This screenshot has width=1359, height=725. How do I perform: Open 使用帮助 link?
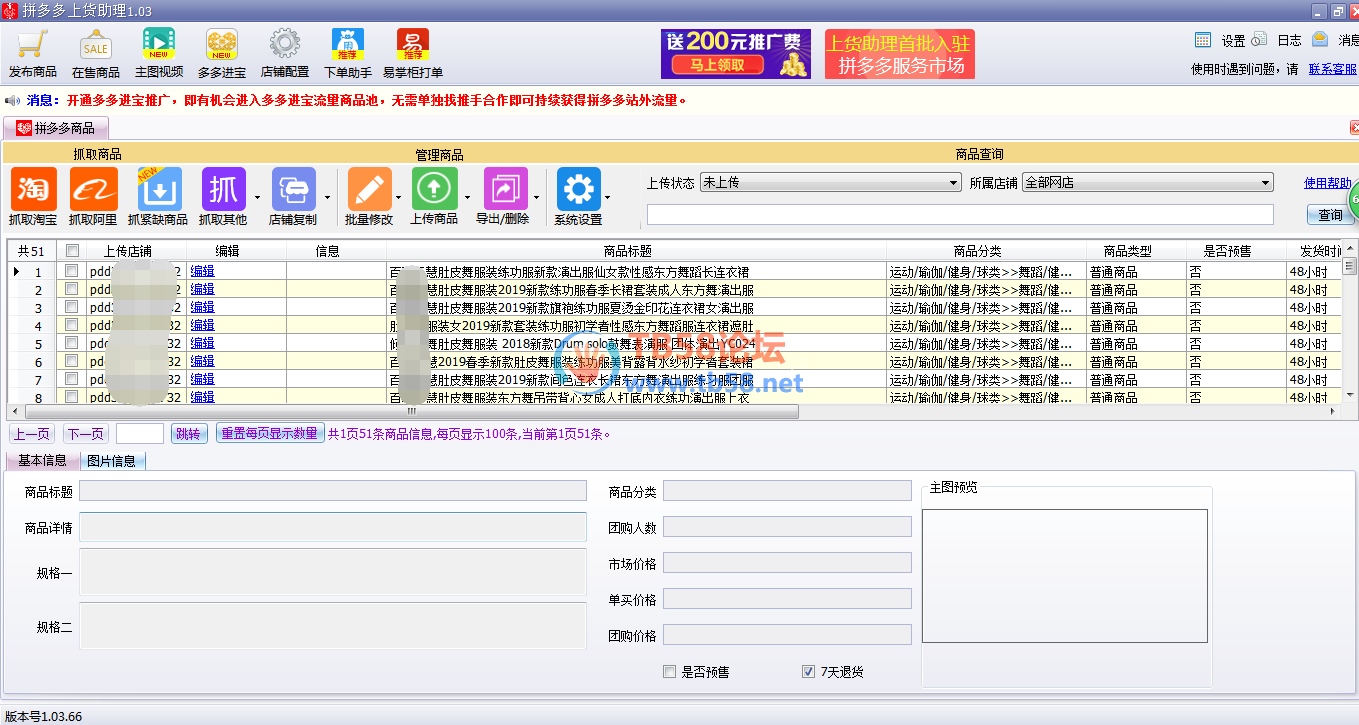pyautogui.click(x=1327, y=183)
